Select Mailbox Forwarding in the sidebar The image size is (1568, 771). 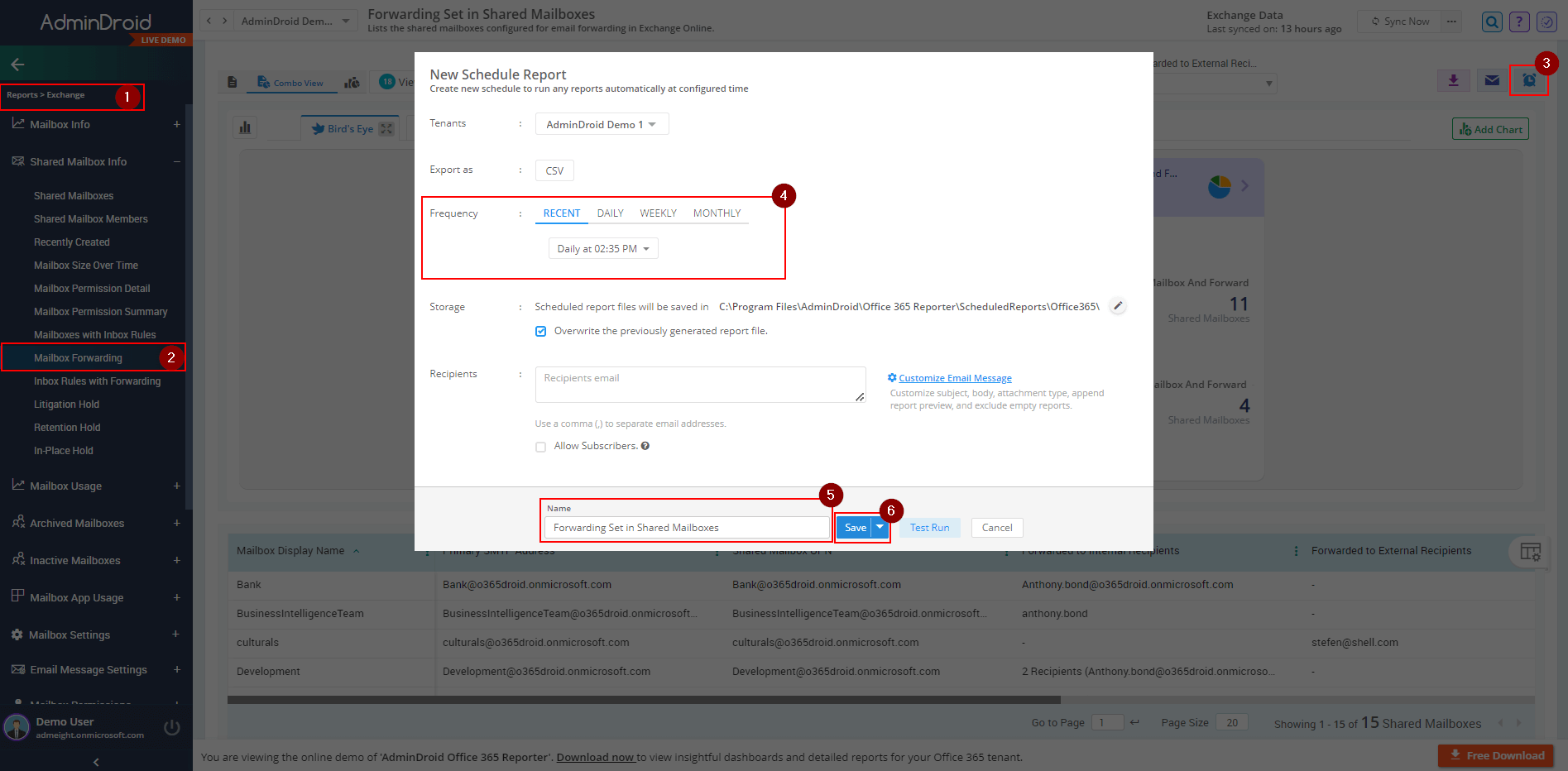pos(77,357)
